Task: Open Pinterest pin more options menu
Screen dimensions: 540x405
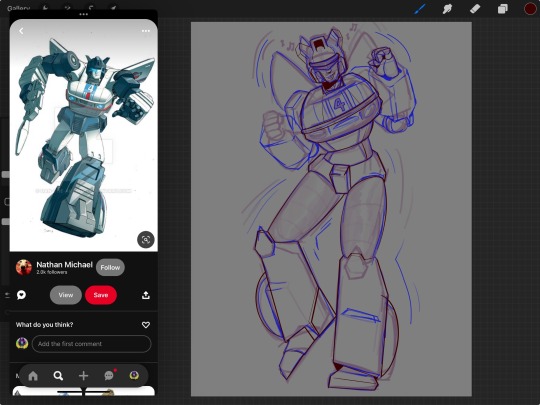Action: tap(146, 31)
